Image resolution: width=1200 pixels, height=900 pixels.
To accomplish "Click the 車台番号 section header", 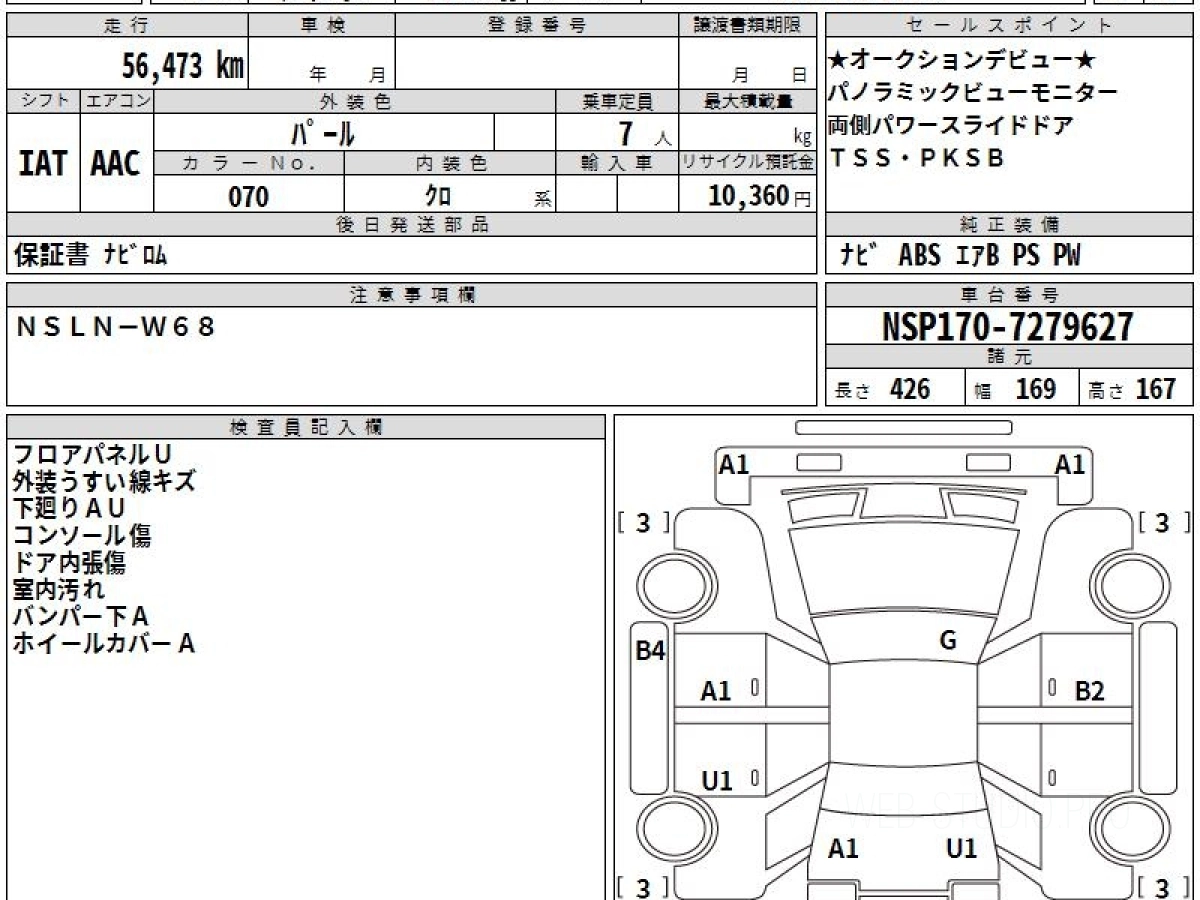I will point(1010,295).
